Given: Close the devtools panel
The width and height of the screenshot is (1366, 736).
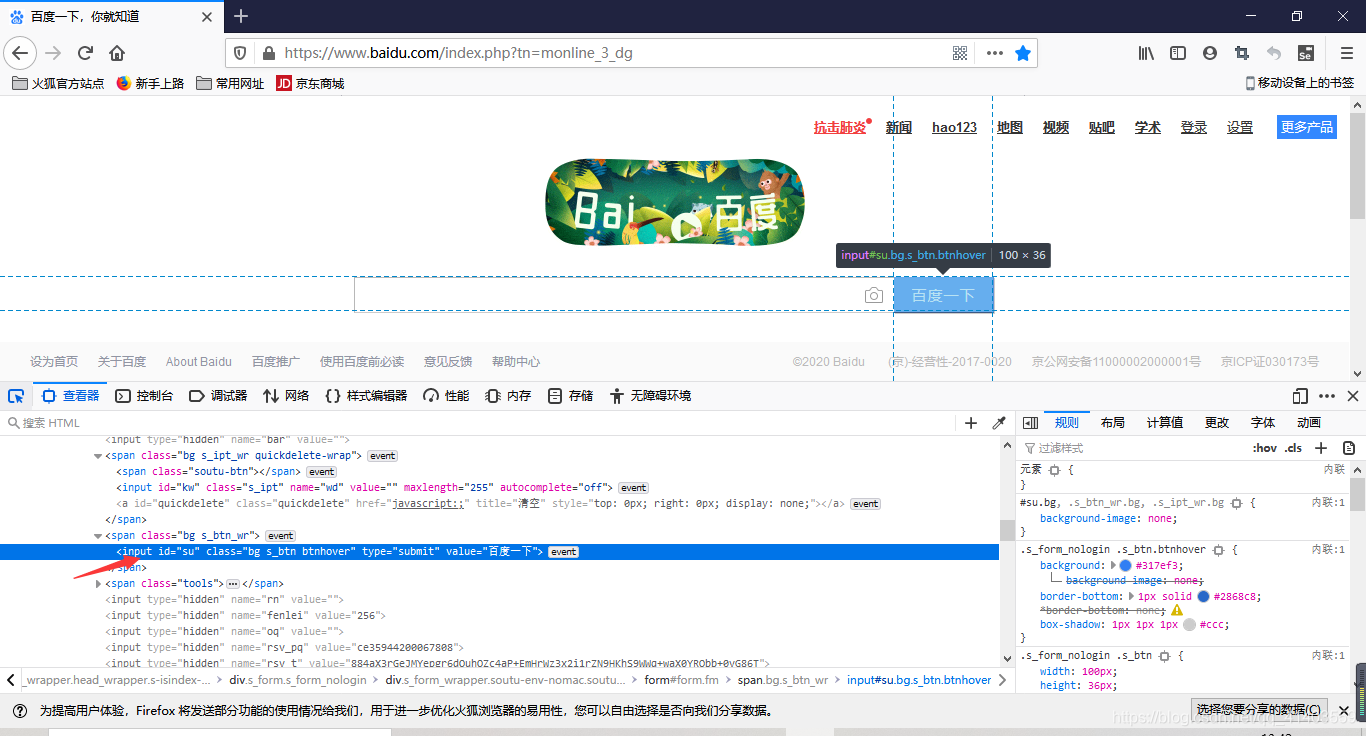Looking at the screenshot, I should click(1352, 396).
